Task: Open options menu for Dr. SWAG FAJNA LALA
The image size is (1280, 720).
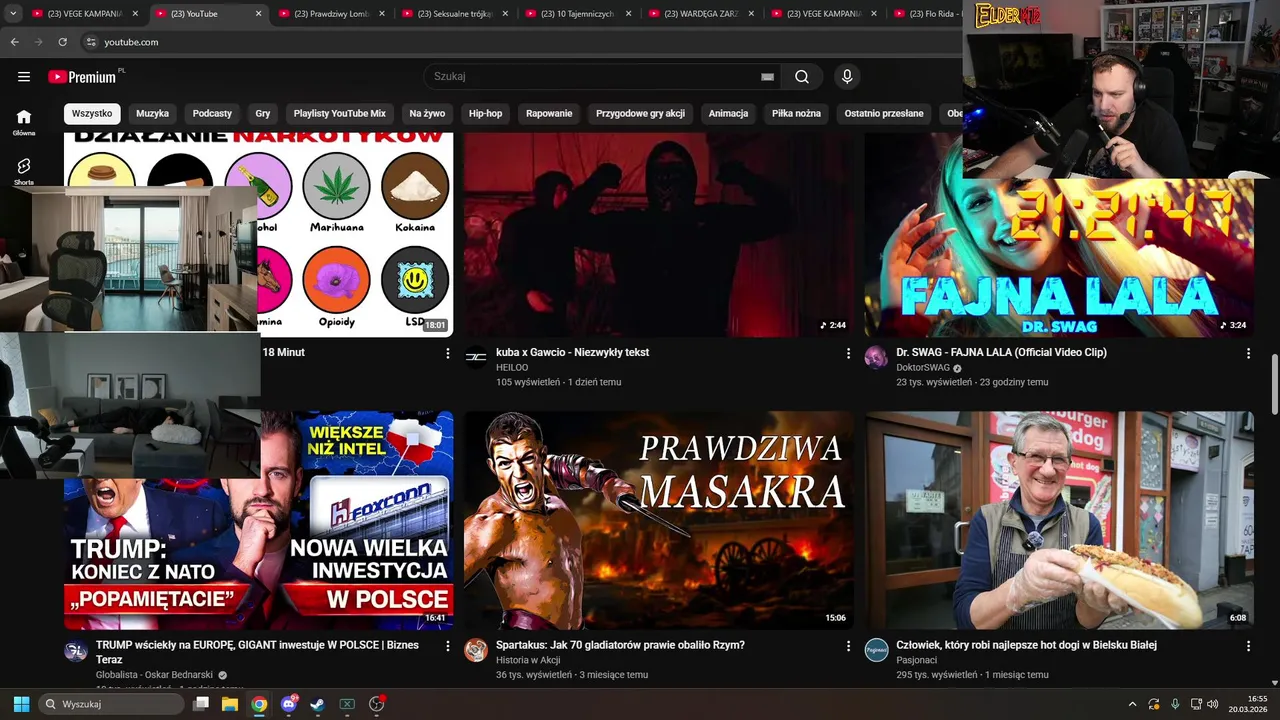Action: click(1248, 353)
